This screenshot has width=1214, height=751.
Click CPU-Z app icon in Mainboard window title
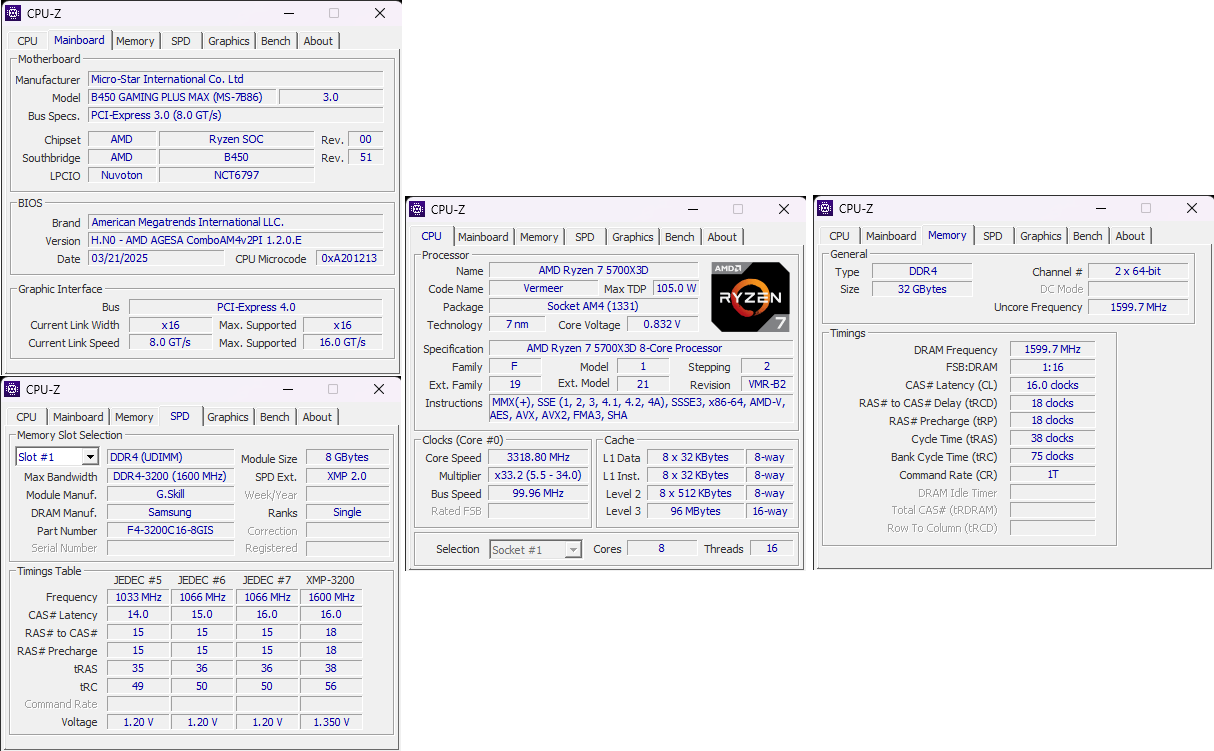click(13, 13)
